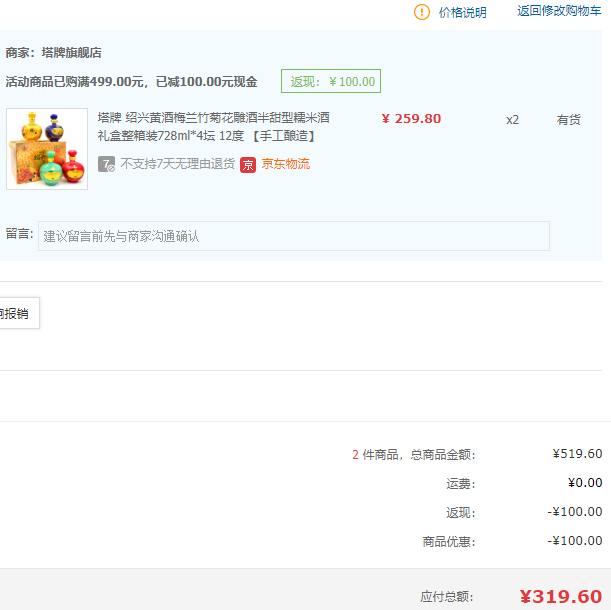Click the 运费 label
This screenshot has width=611, height=610.
pos(461,484)
